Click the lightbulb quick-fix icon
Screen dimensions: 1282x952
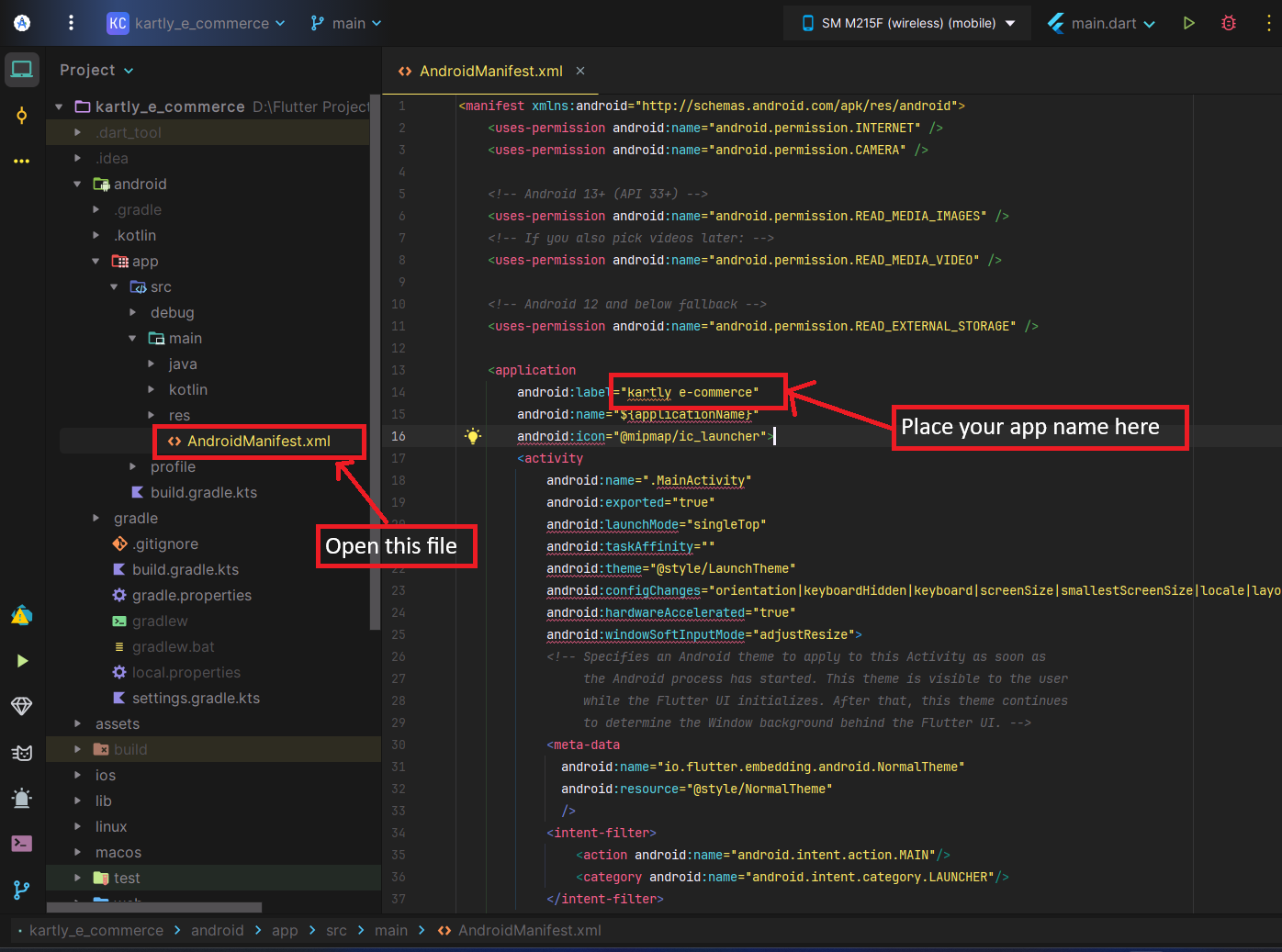[x=473, y=436]
